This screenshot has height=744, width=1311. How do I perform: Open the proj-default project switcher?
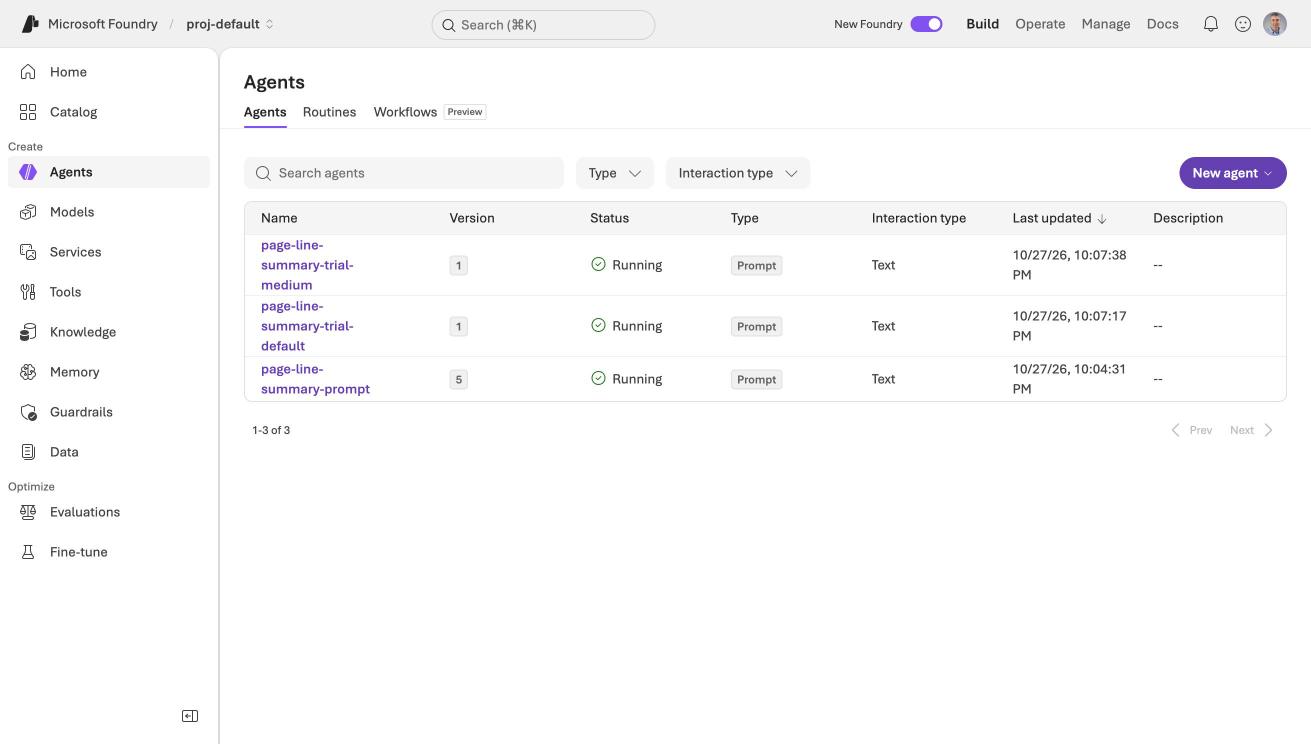click(x=230, y=24)
